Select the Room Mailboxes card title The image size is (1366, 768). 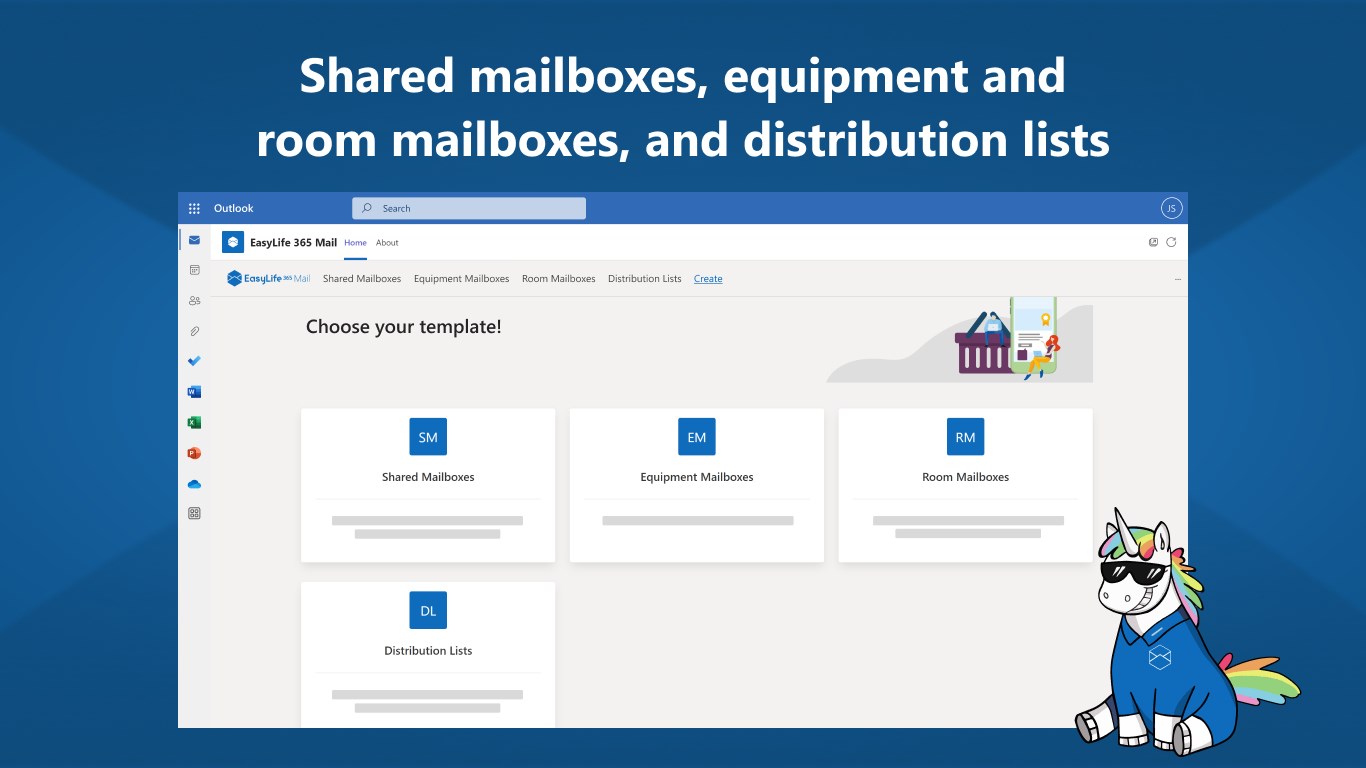pyautogui.click(x=965, y=477)
